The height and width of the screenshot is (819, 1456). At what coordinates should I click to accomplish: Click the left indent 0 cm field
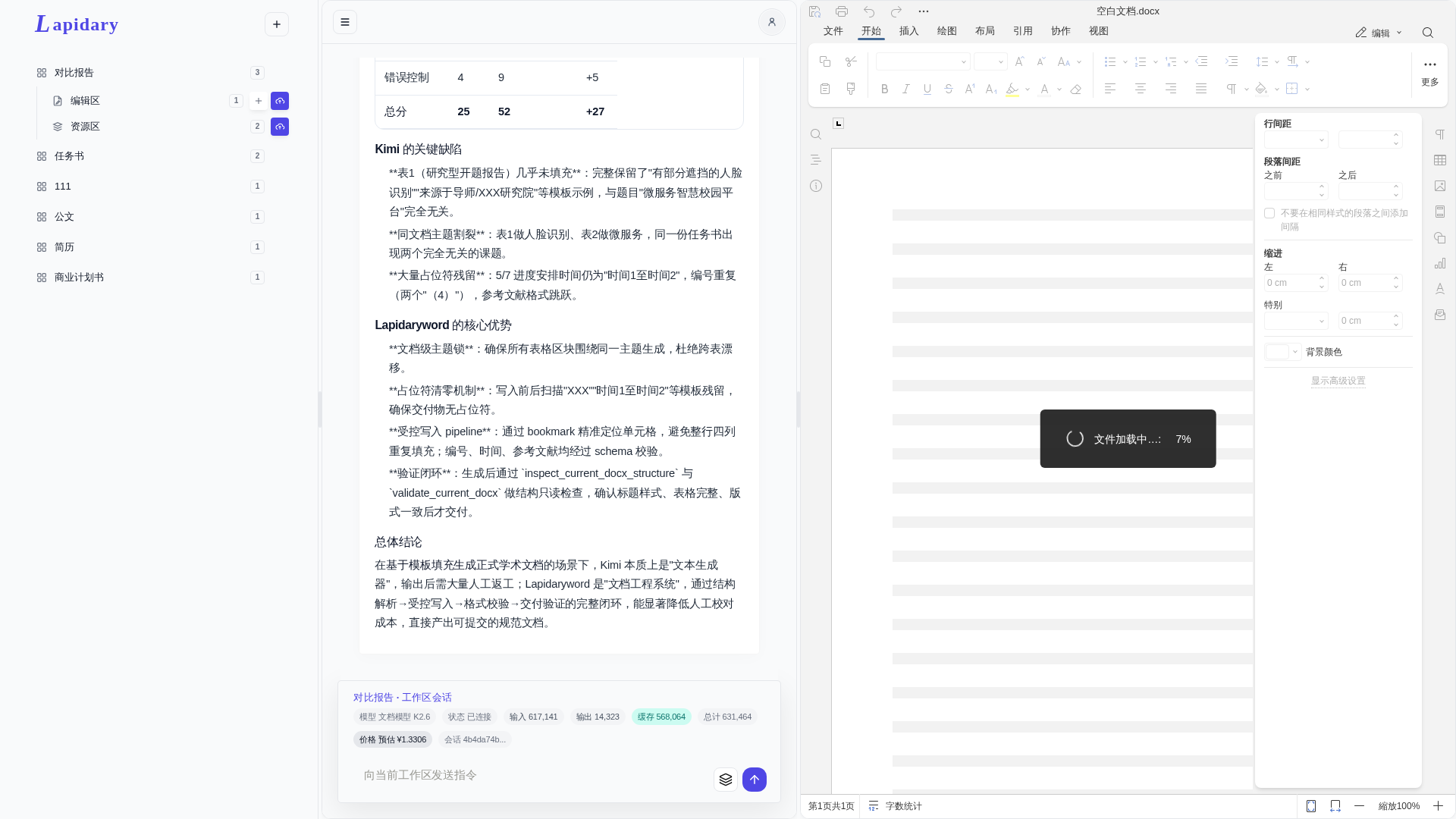click(1296, 283)
